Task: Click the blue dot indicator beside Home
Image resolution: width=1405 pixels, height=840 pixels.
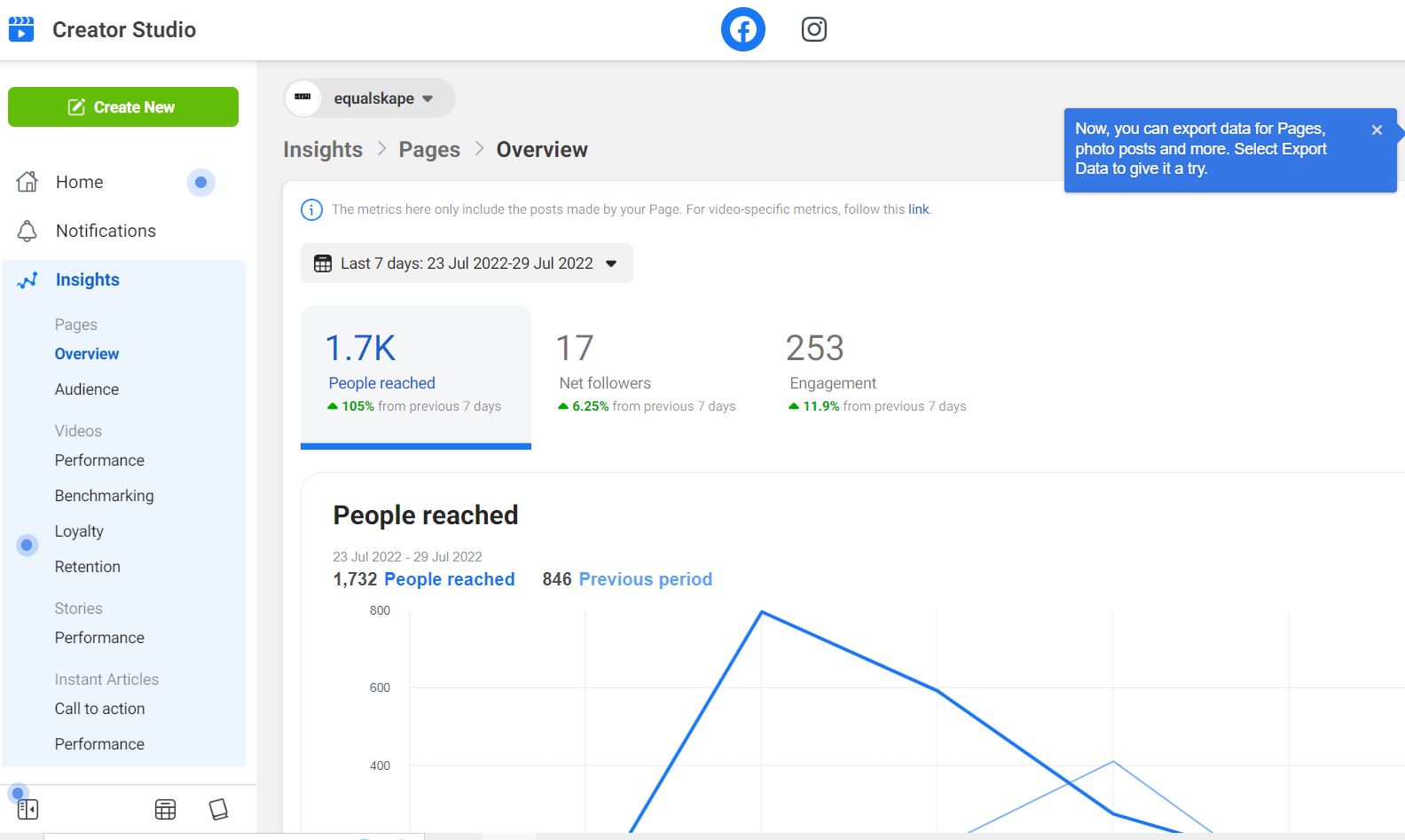Action: click(x=201, y=182)
